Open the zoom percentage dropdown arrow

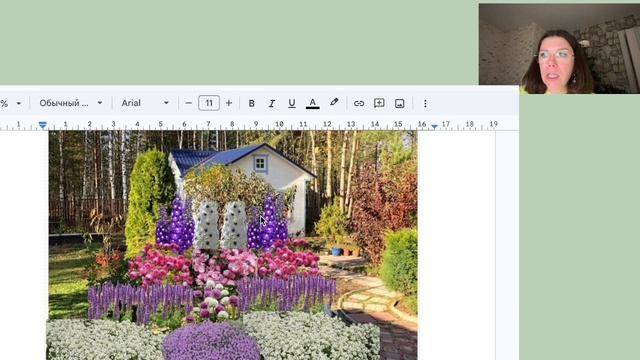coord(19,104)
